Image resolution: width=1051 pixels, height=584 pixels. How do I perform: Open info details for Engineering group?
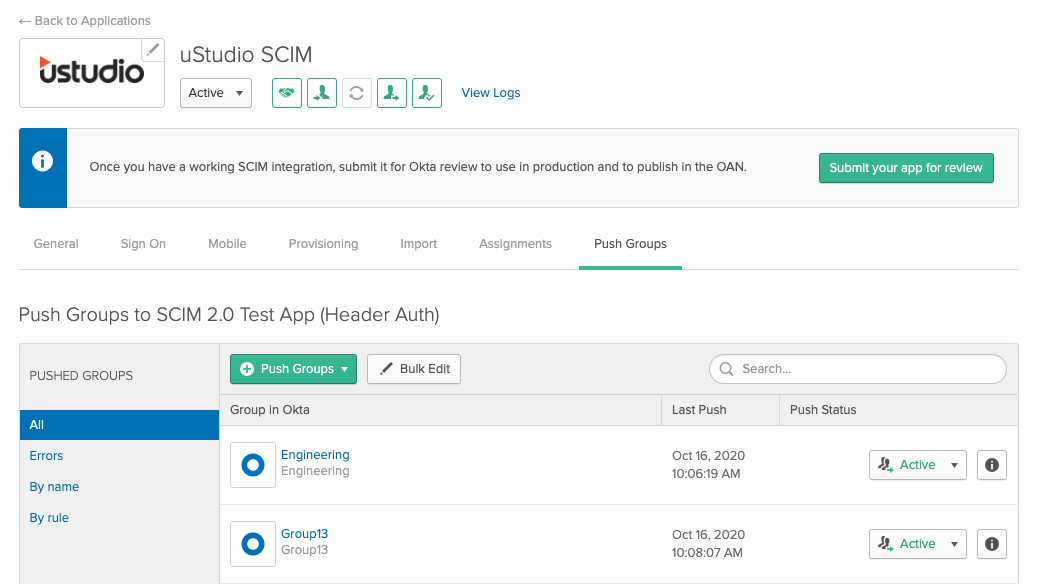point(991,465)
